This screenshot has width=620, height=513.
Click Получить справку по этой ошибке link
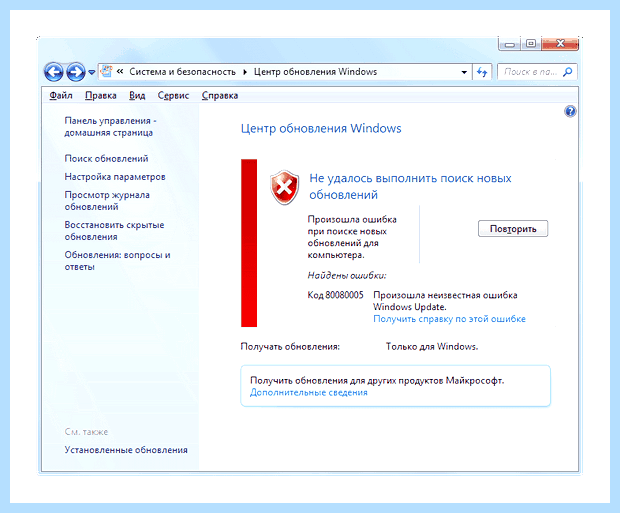[449, 319]
